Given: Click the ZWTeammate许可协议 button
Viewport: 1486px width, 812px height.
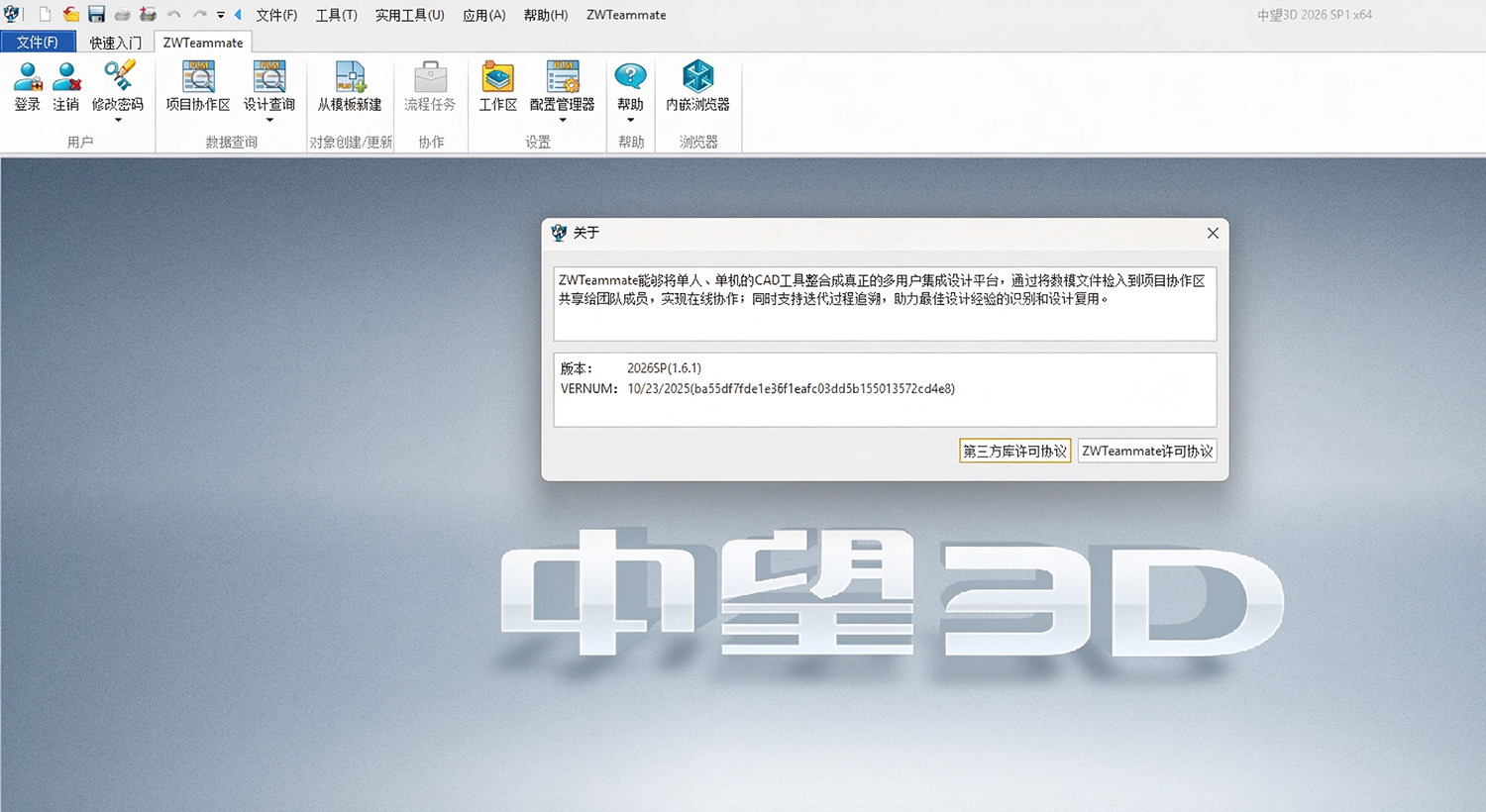Looking at the screenshot, I should tap(1147, 451).
